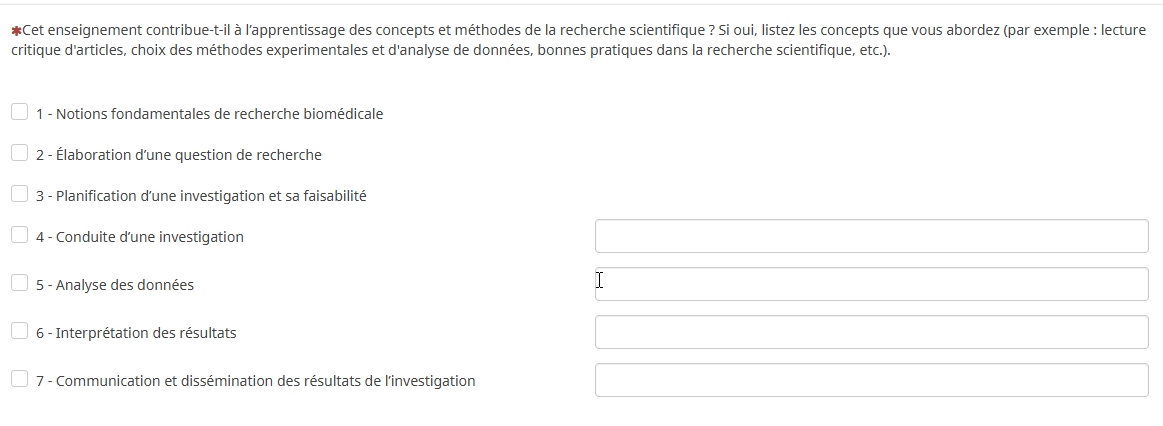Check the Interprétation des résultats box
The width and height of the screenshot is (1163, 426).
19,331
